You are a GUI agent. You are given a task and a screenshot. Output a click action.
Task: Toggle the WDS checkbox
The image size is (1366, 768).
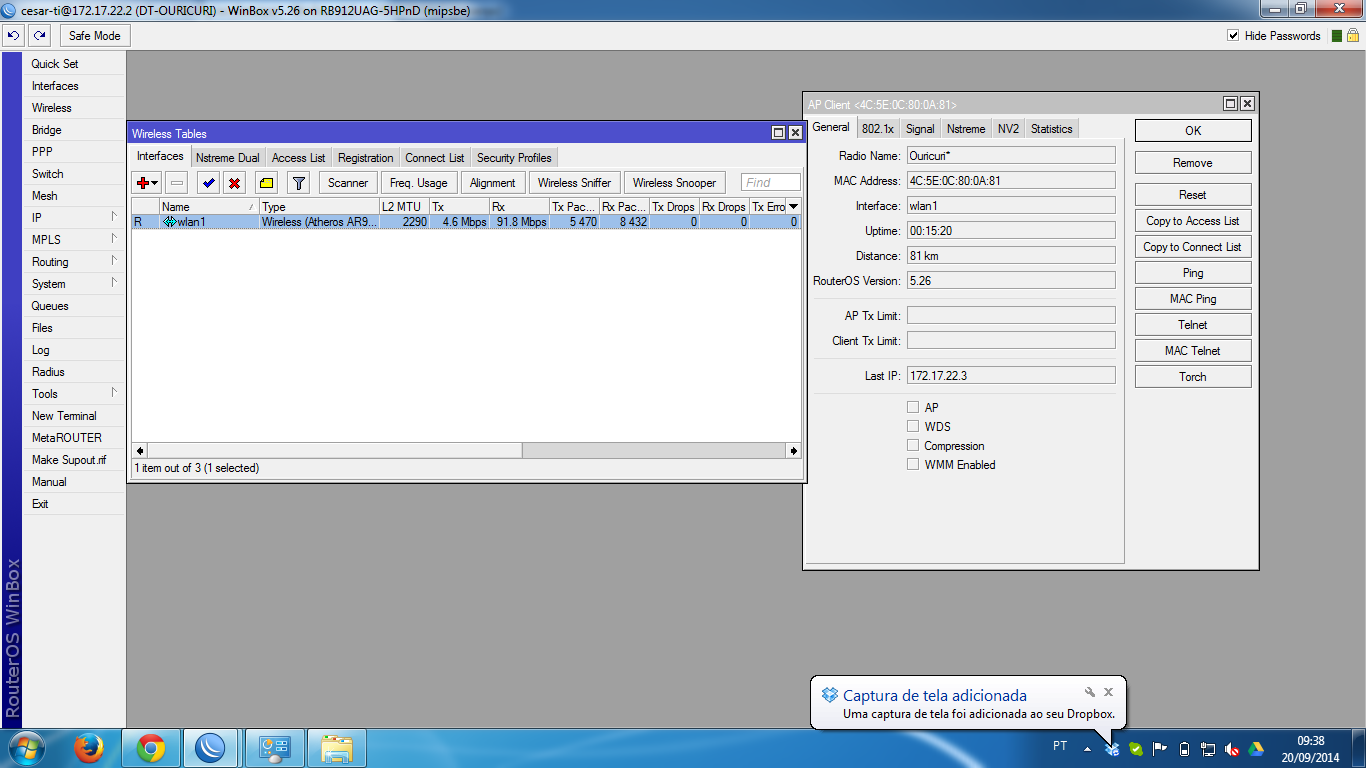tap(913, 426)
